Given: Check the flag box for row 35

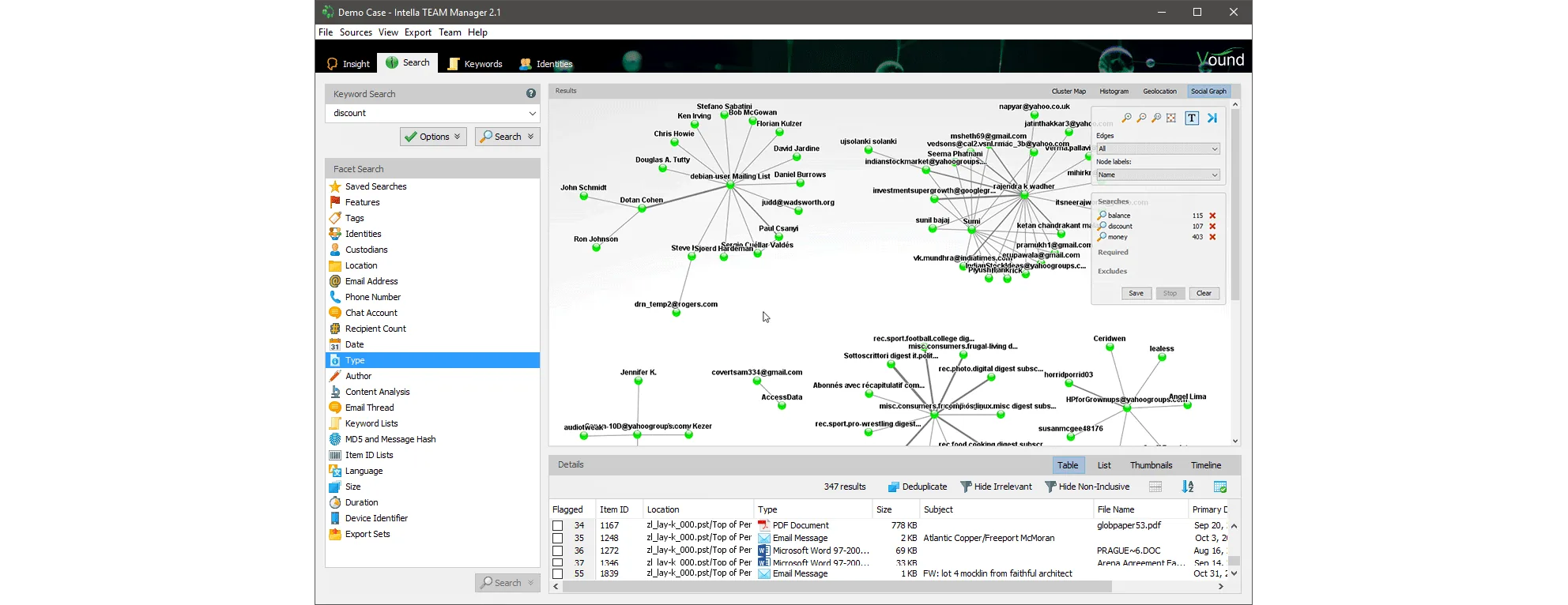Looking at the screenshot, I should click(x=557, y=538).
